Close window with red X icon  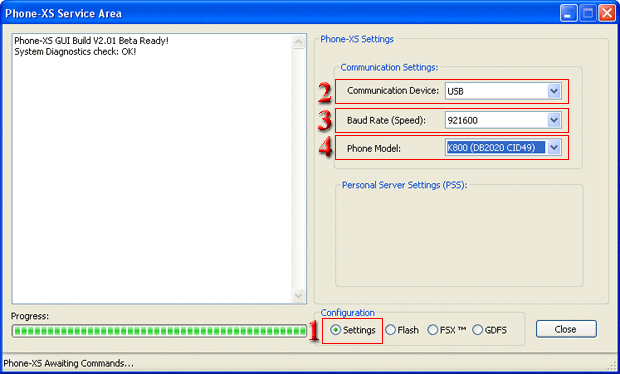607,14
